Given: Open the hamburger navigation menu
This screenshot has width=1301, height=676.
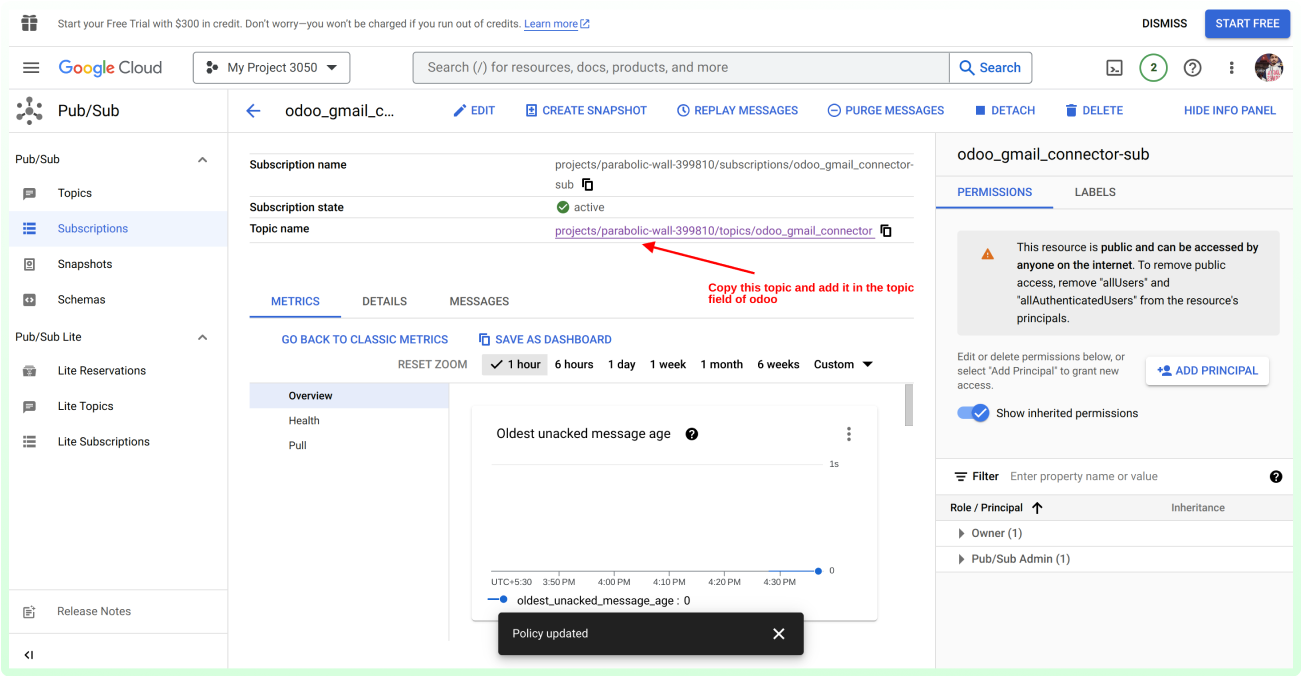Looking at the screenshot, I should (x=31, y=68).
